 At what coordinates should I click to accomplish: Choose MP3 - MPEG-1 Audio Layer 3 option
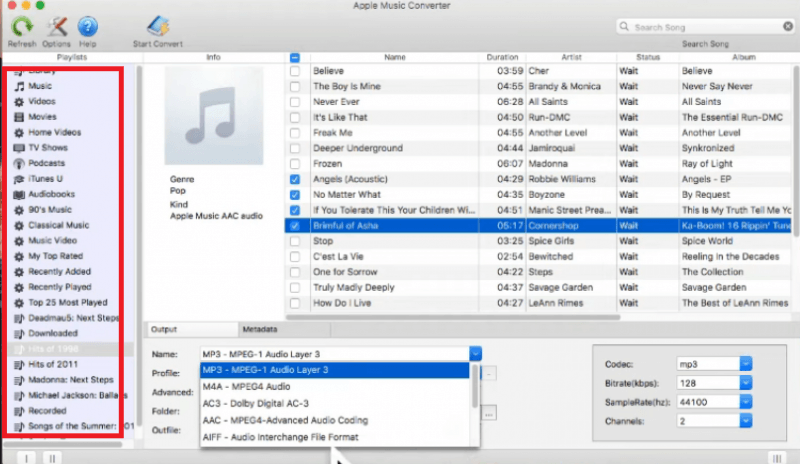pos(335,370)
